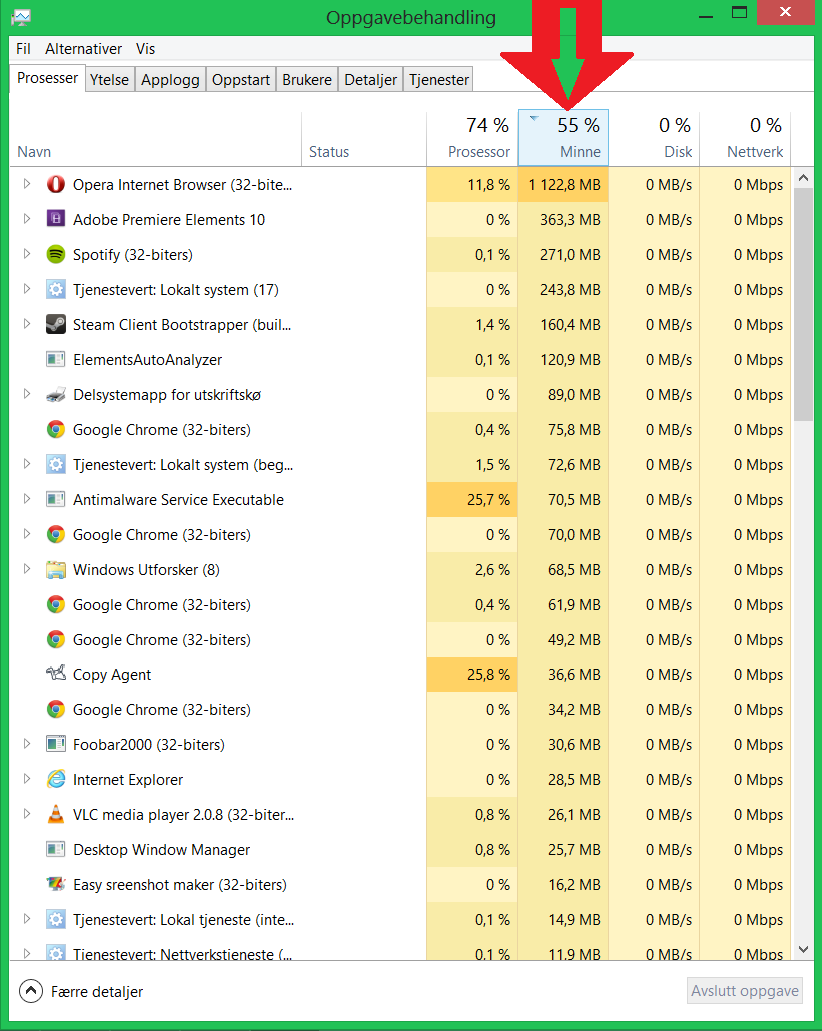This screenshot has height=1031, width=822.
Task: Sort by the Minne column header
Action: point(564,138)
